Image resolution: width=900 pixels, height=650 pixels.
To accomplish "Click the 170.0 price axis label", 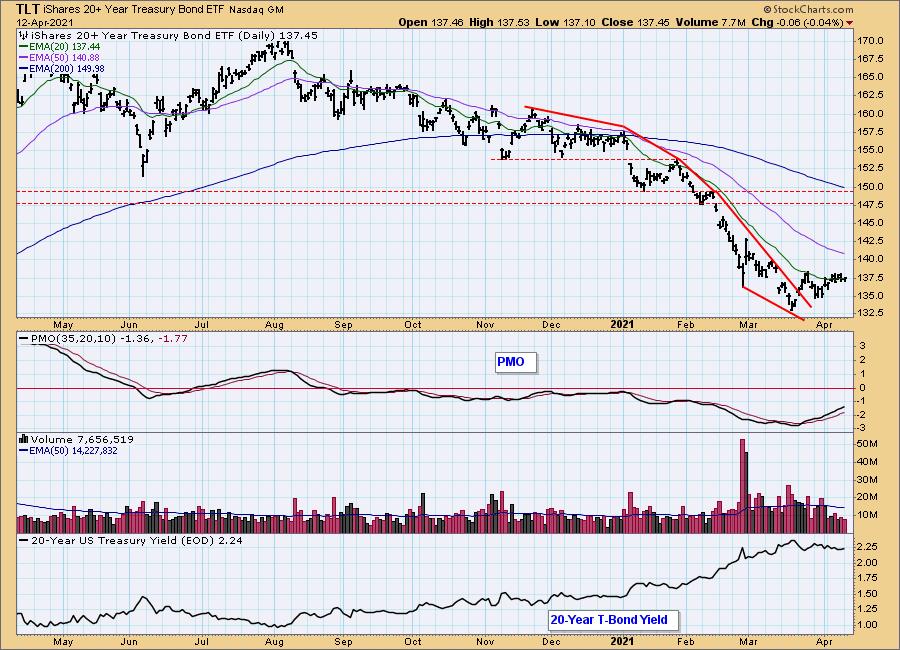I will click(871, 41).
